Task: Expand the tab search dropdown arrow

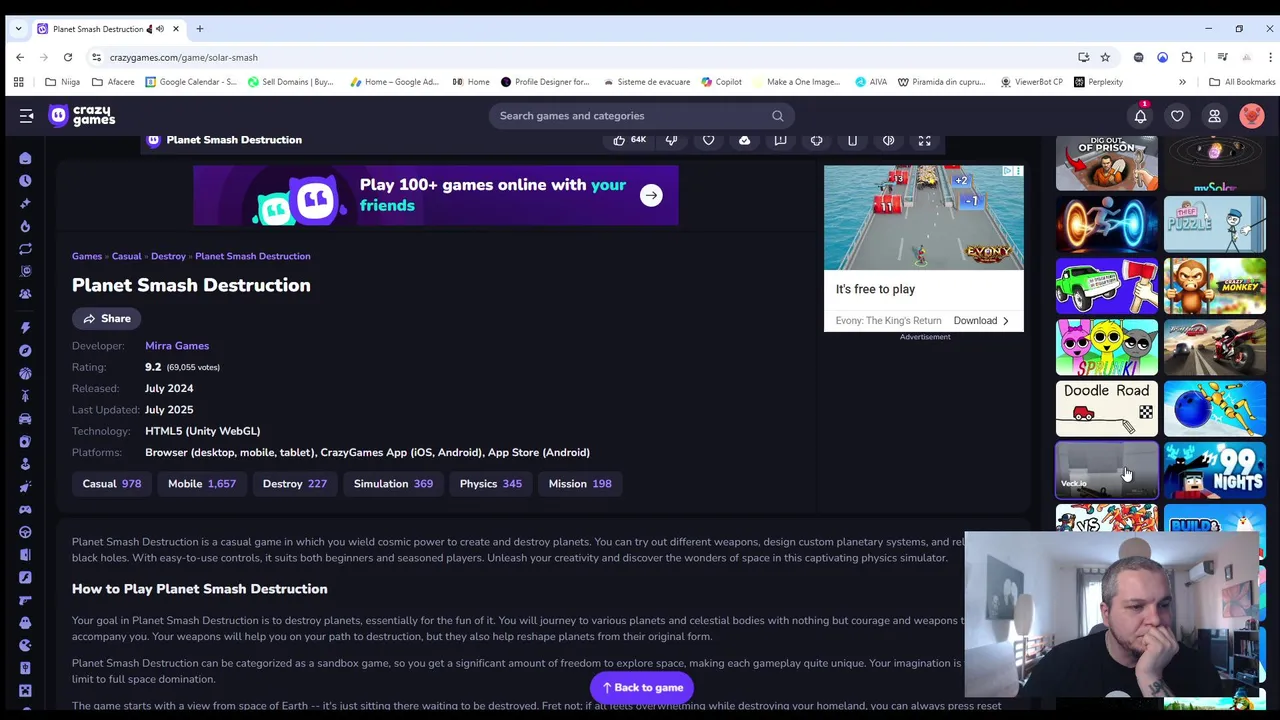Action: [x=18, y=29]
